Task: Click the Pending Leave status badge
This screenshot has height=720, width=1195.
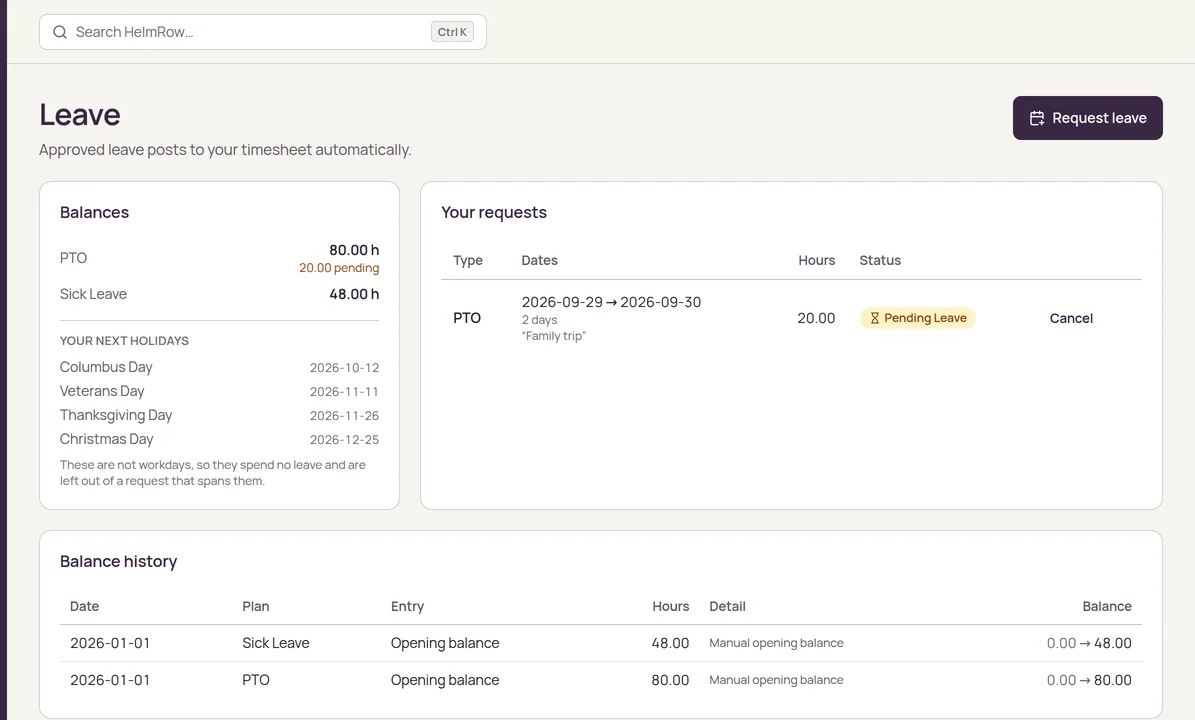Action: [918, 318]
